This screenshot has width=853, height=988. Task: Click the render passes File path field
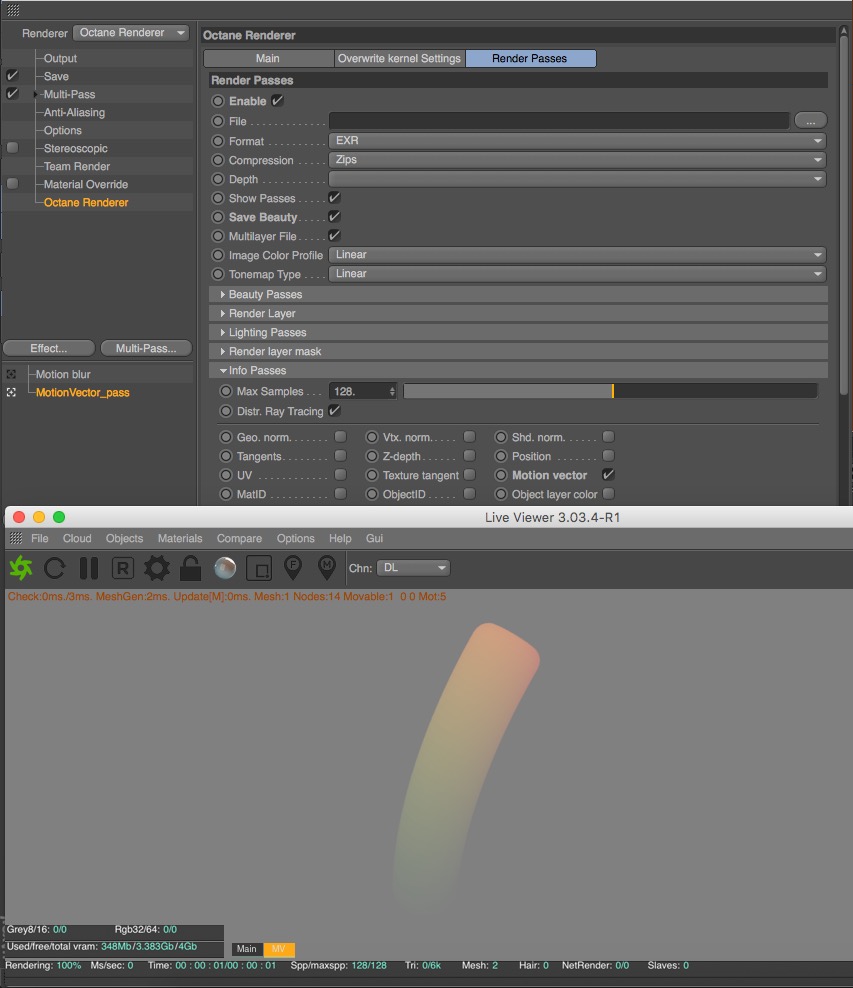point(559,120)
